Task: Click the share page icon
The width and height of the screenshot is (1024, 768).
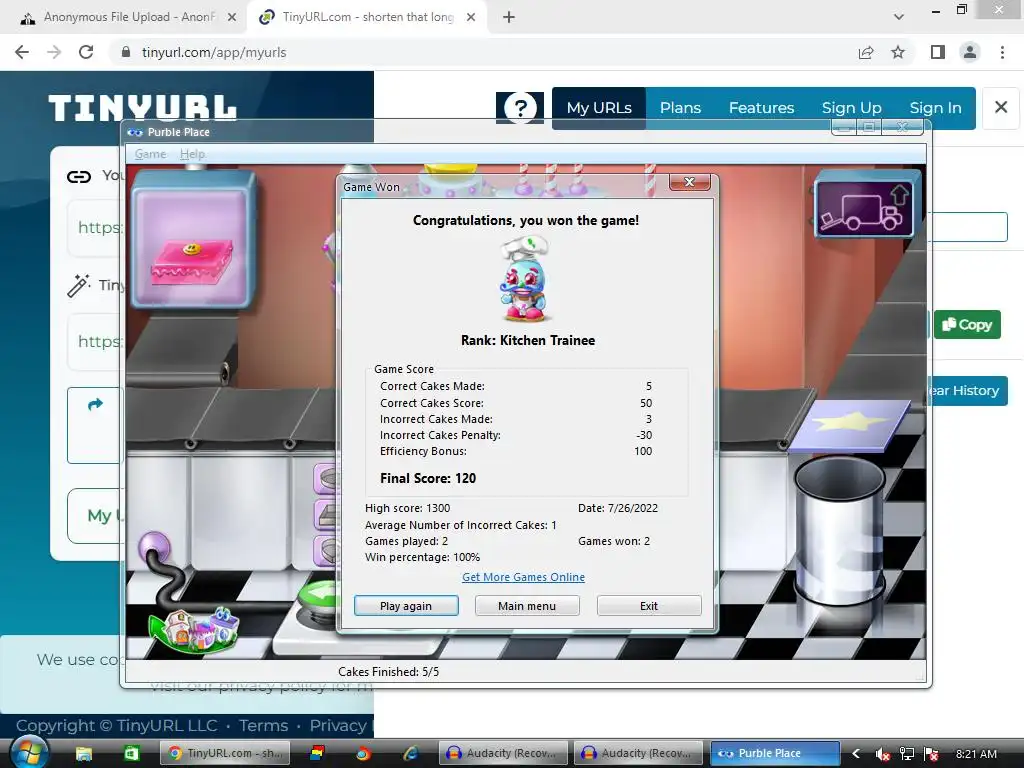Action: 866,52
